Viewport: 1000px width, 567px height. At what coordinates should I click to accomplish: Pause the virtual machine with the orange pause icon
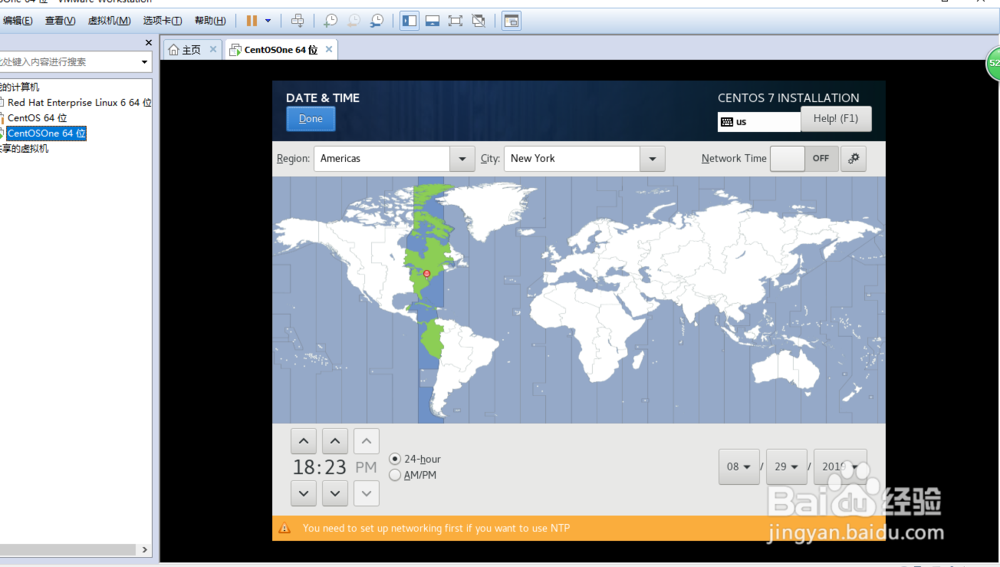click(252, 21)
